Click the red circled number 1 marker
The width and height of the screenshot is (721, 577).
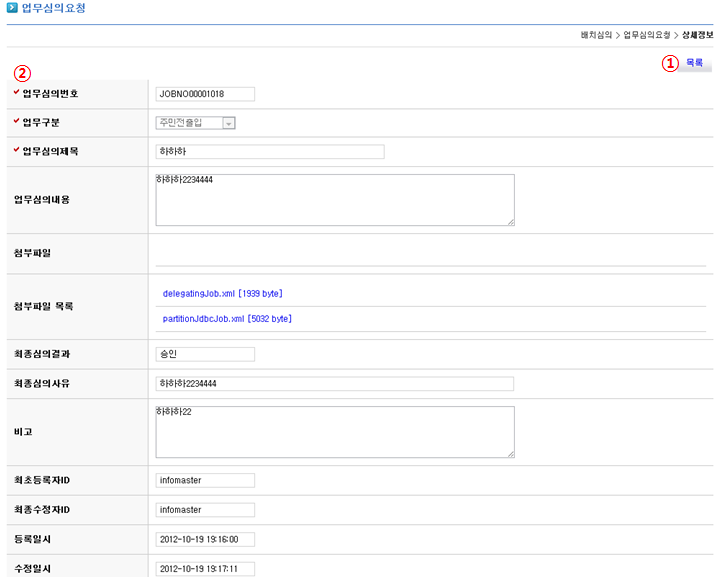pos(671,63)
